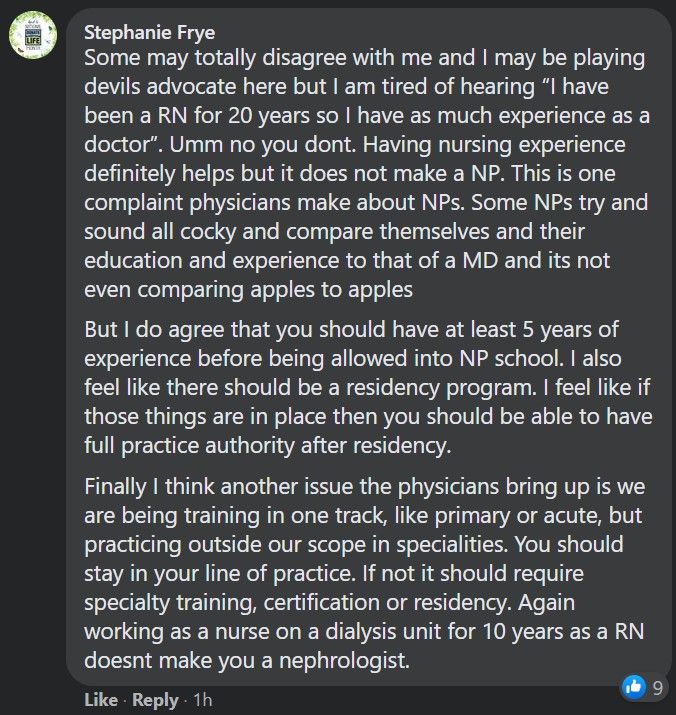Open the Stephanie Frye profile name link
676x715 pixels.
click(x=150, y=33)
